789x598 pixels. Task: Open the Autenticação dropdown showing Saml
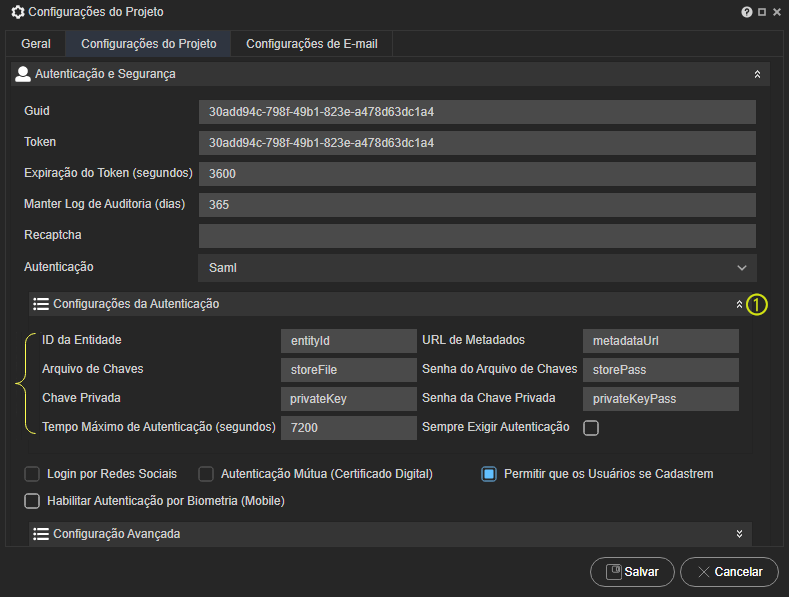coord(477,268)
